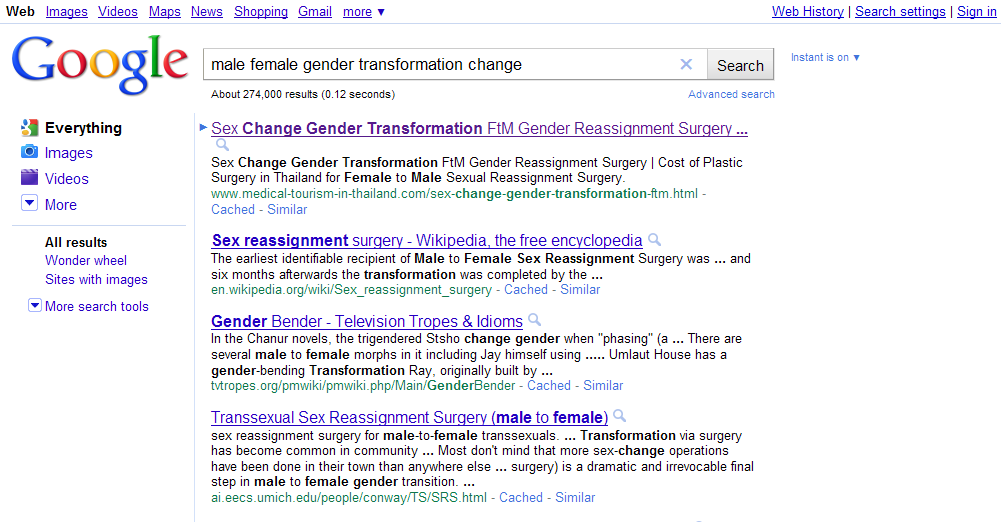The image size is (1001, 522).
Task: Switch to Maps in top navigation bar
Action: [164, 12]
